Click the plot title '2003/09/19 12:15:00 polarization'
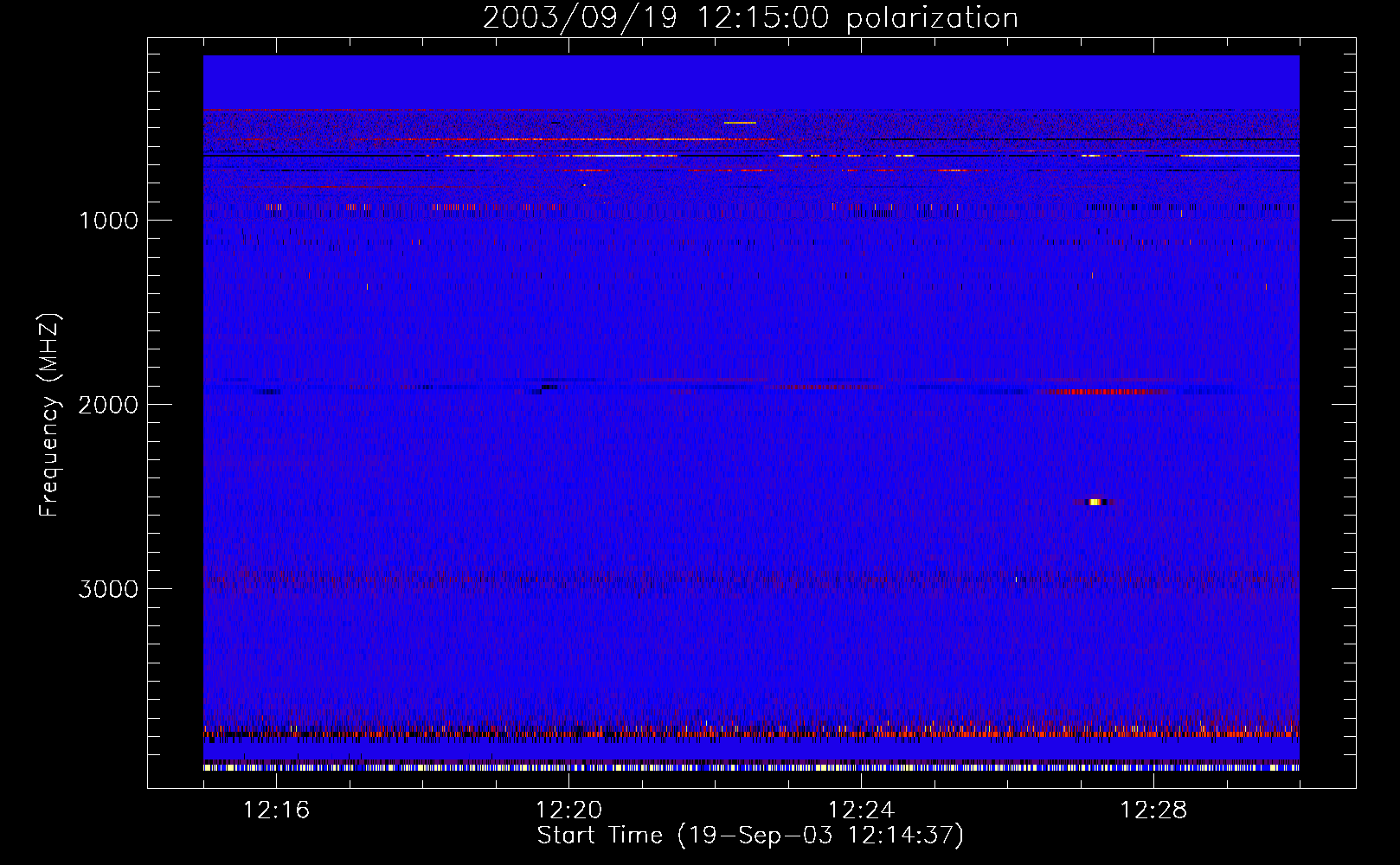The height and width of the screenshot is (865, 1400). pos(750,17)
